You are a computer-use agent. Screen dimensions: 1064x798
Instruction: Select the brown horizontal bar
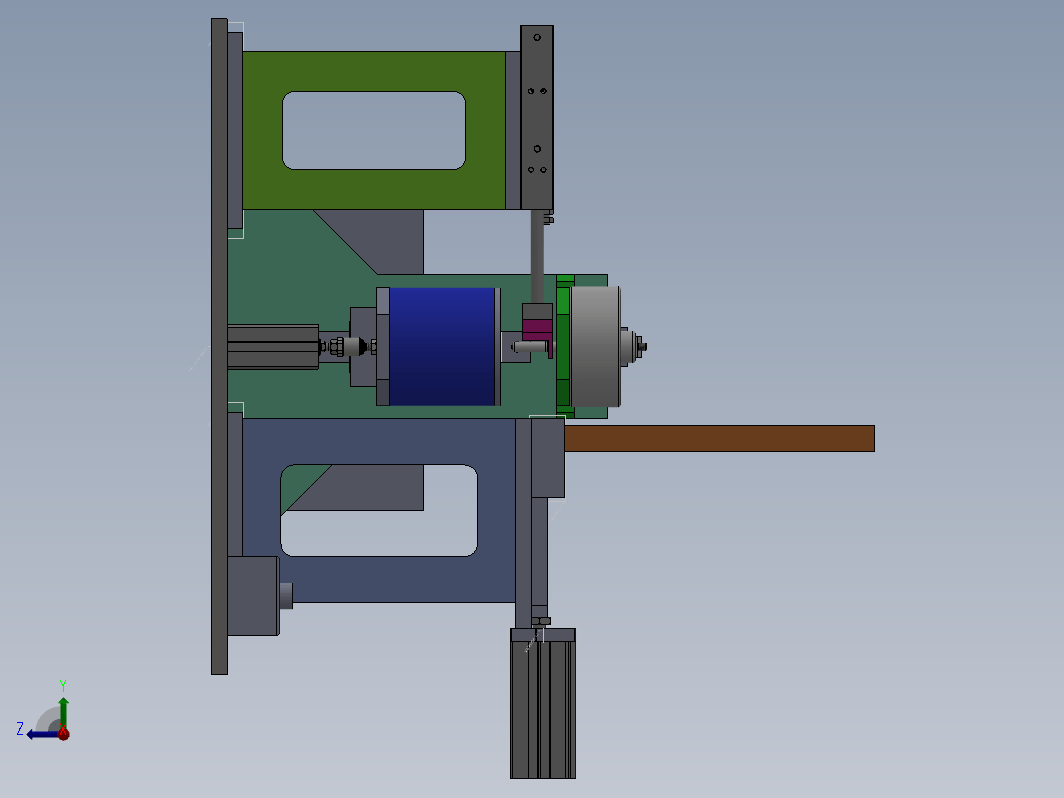click(719, 438)
